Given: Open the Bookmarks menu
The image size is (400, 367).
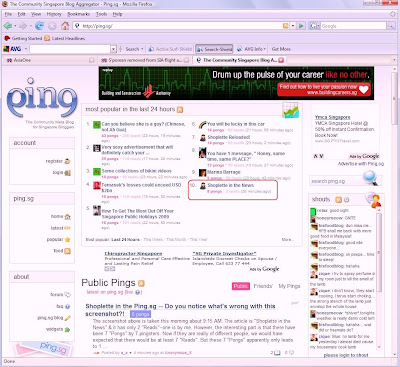Looking at the screenshot, I should tap(79, 14).
